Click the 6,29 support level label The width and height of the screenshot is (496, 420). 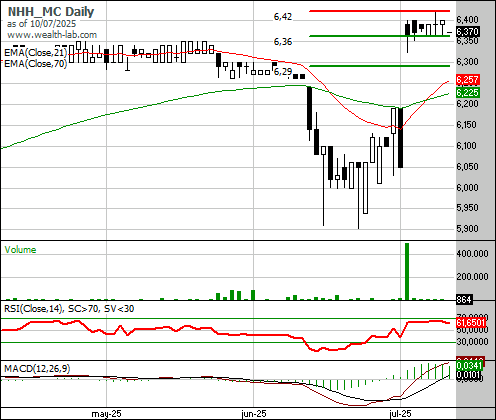tap(283, 71)
